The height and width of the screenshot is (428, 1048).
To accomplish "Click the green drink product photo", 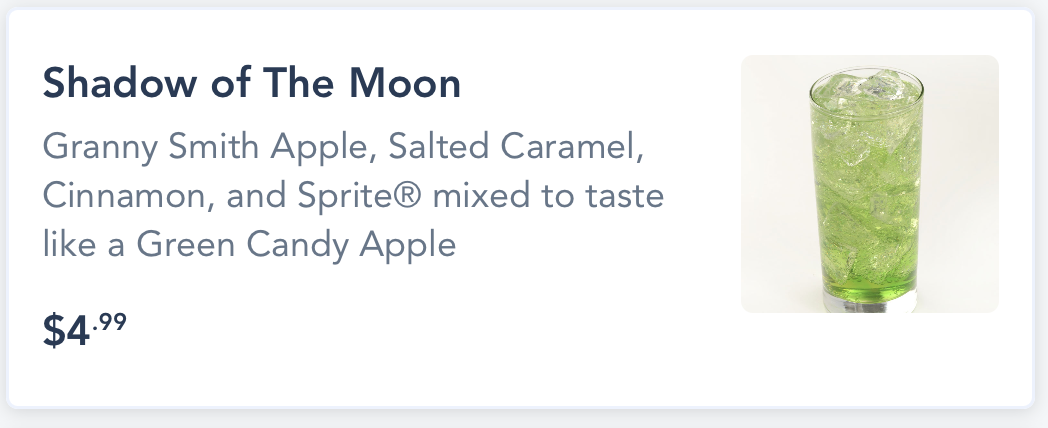I will coord(869,184).
